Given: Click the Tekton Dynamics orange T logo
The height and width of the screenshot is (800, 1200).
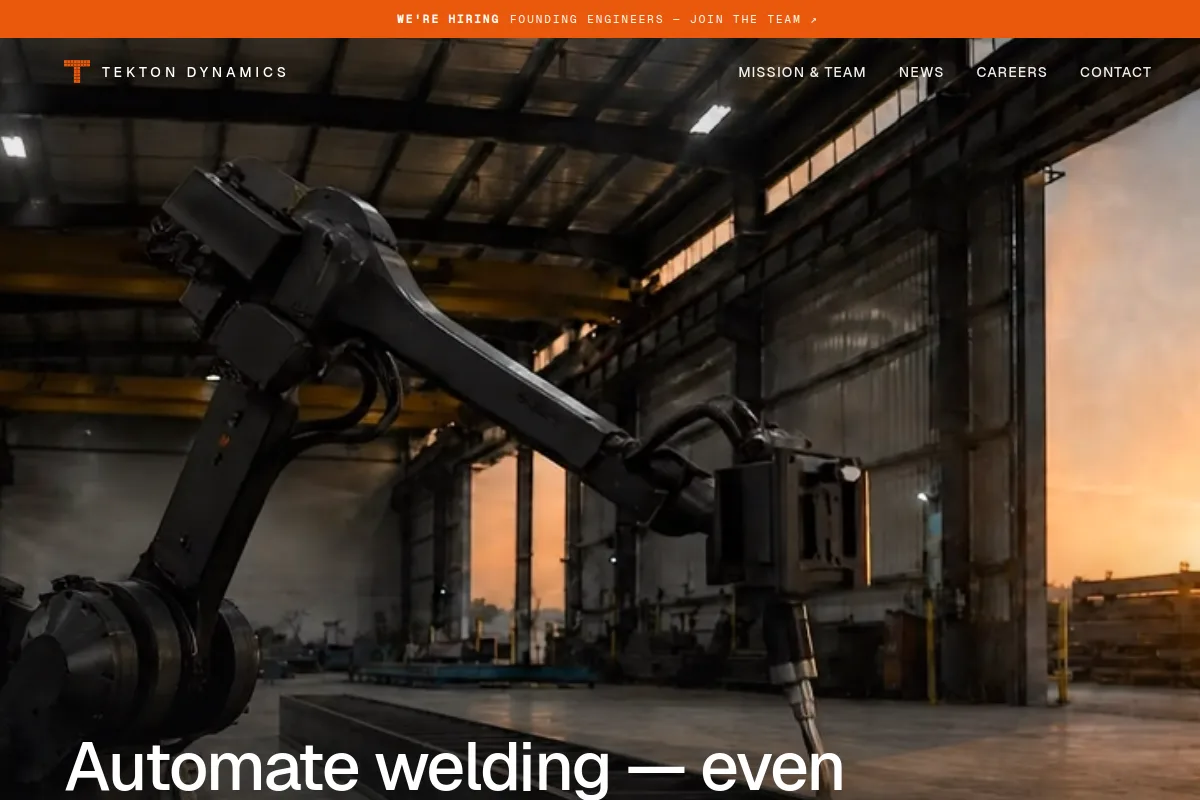Looking at the screenshot, I should [x=77, y=71].
